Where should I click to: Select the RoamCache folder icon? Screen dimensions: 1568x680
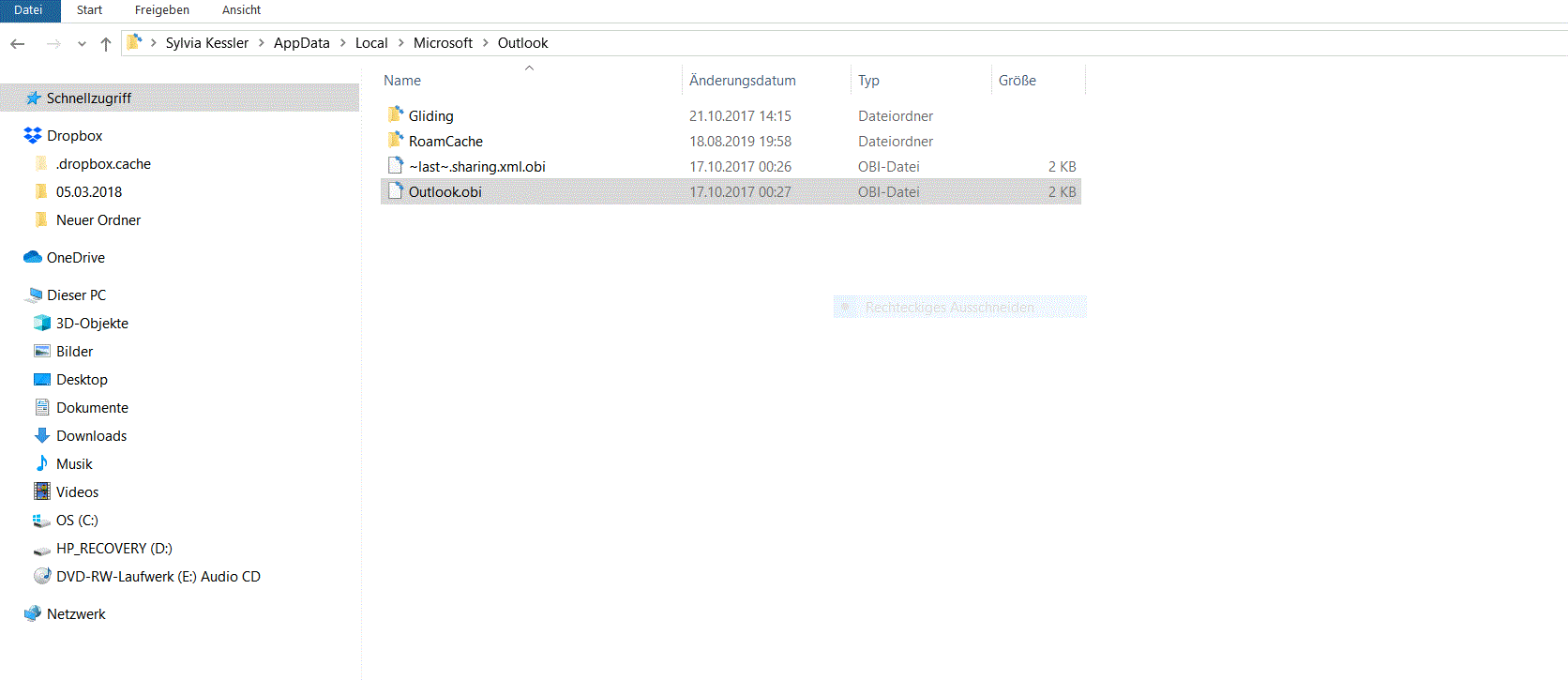[x=396, y=140]
